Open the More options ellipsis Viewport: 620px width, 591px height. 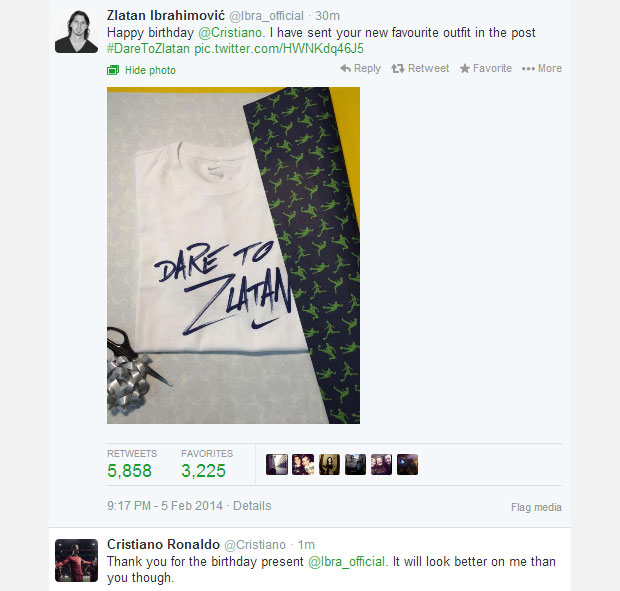click(541, 68)
